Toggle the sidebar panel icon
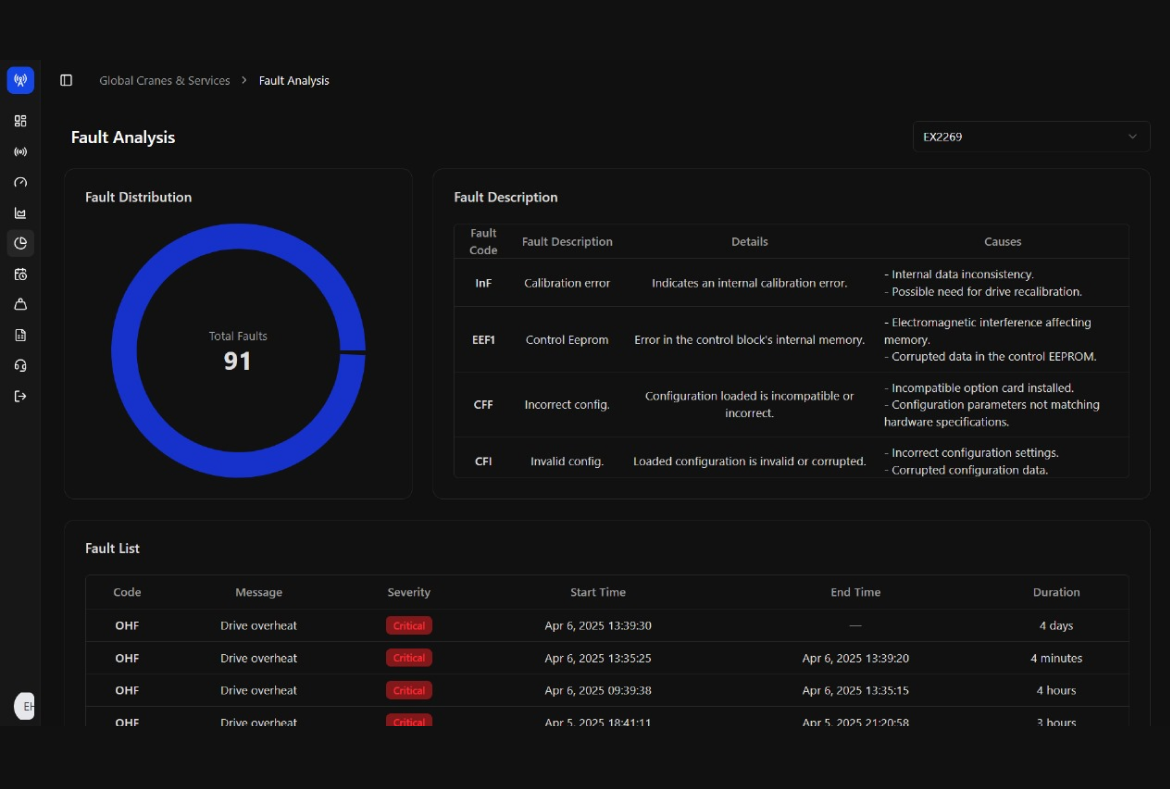Screen dimensions: 1170x789 point(66,80)
